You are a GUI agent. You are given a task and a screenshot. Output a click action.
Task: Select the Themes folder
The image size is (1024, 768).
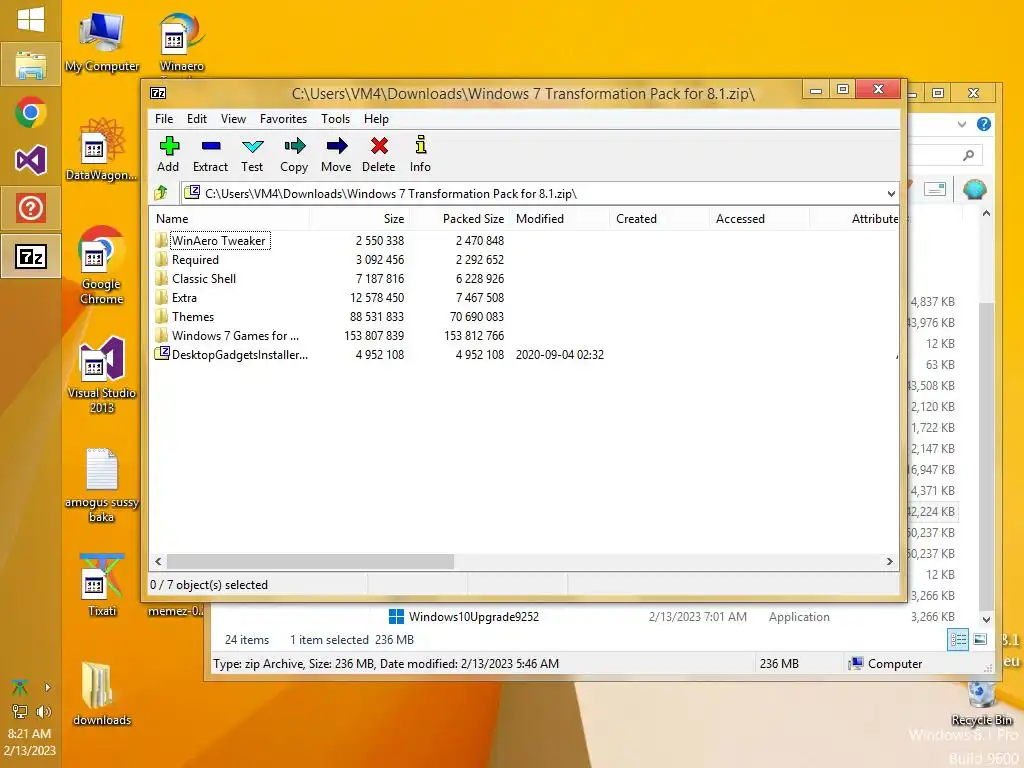pos(193,316)
